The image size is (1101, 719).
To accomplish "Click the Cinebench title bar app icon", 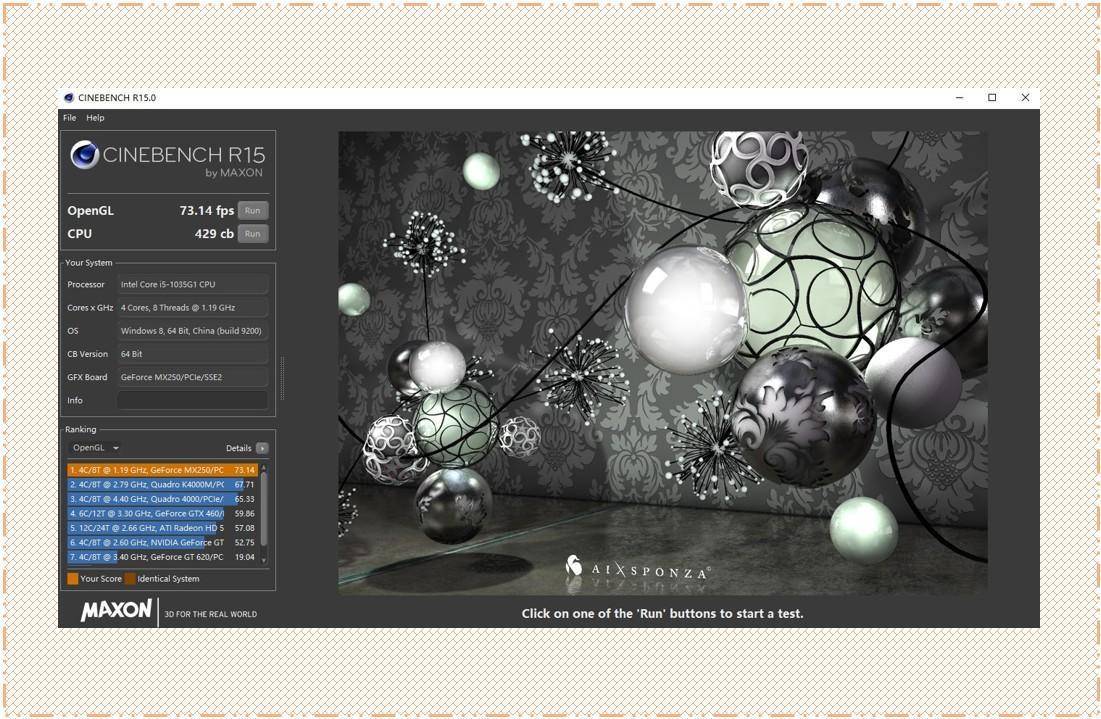I will click(x=69, y=98).
